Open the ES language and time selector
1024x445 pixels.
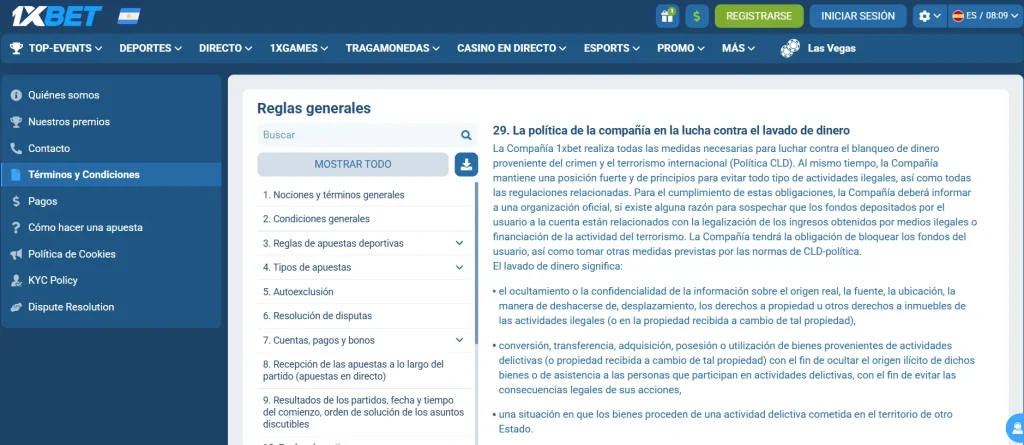(985, 16)
